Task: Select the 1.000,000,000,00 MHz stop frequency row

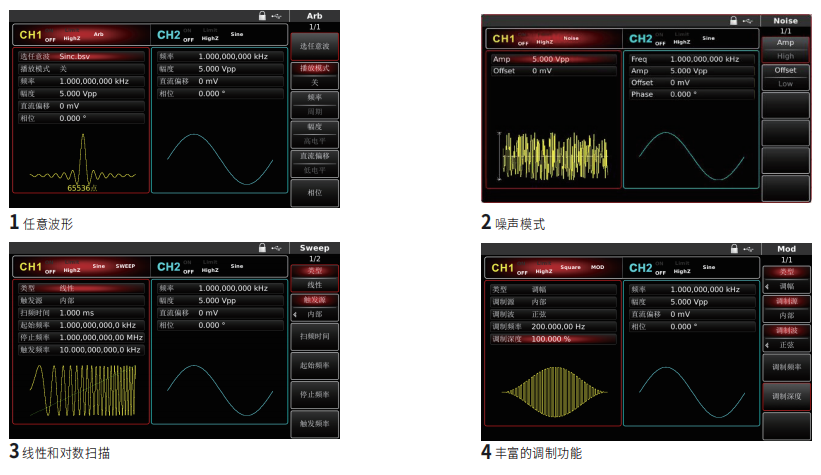Action: tap(82, 338)
